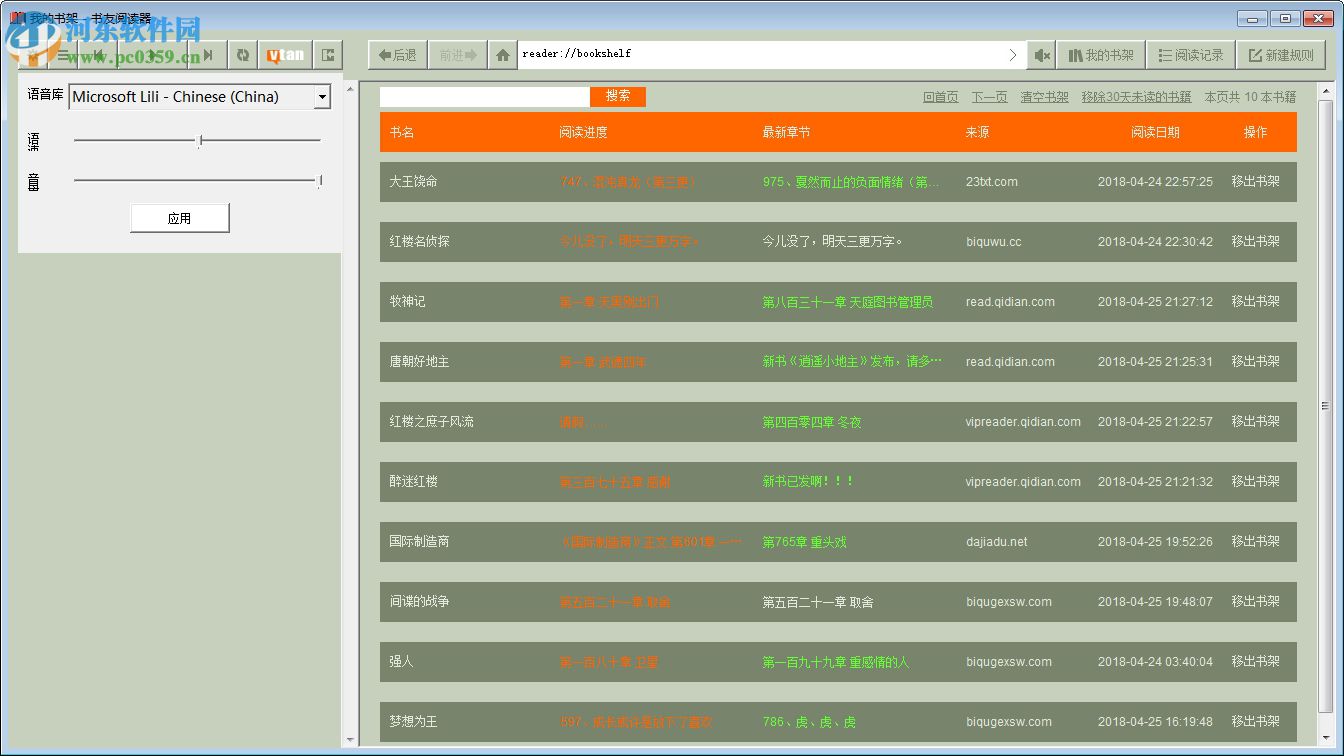Viewport: 1344px width, 756px height.
Task: Remove 间谍的战争 via 移出书架
Action: pos(1255,602)
